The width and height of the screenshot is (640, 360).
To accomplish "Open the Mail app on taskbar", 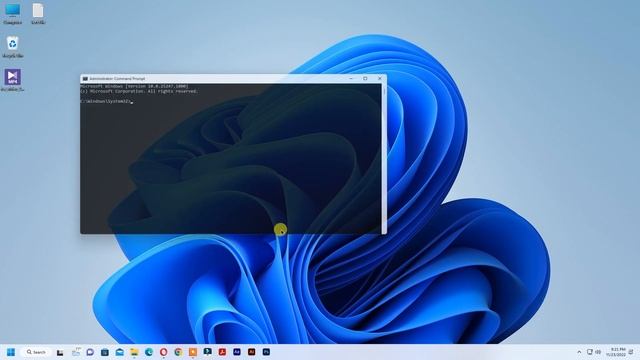I will (x=120, y=352).
